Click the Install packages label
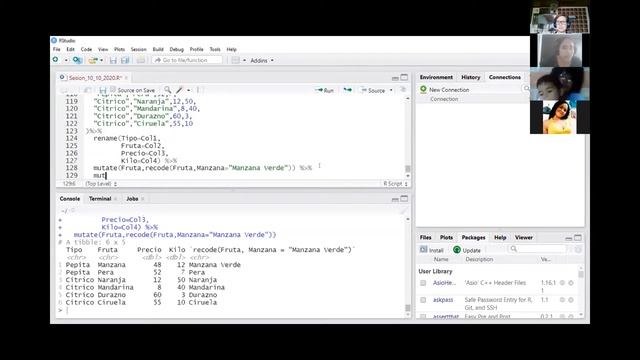 click(x=436, y=250)
